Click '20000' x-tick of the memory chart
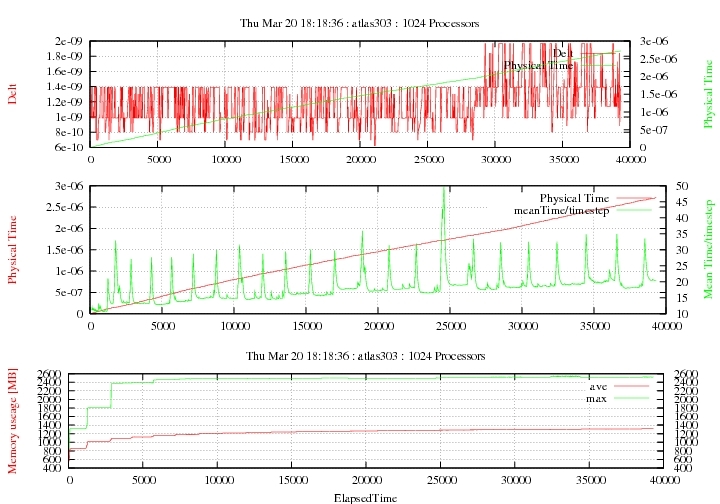The width and height of the screenshot is (720, 504). pyautogui.click(x=366, y=481)
